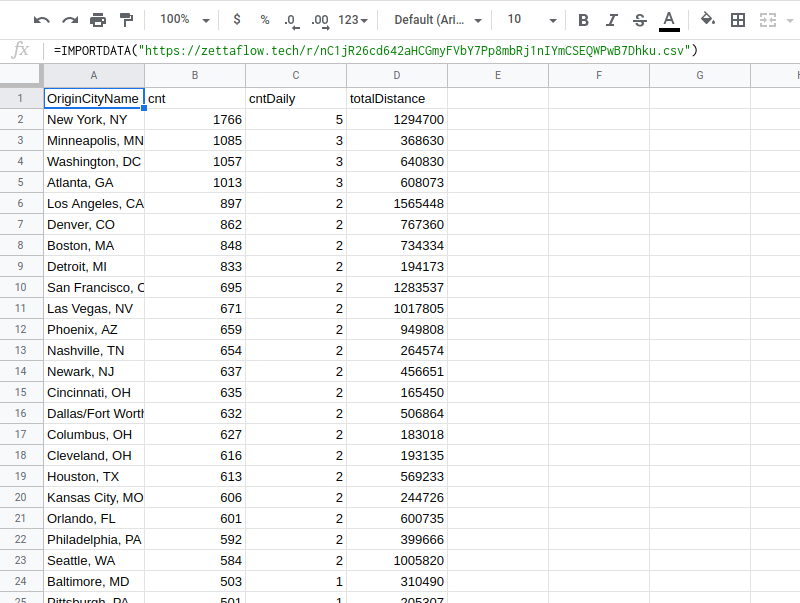Open the font size selector
Viewport: 800px width, 603px height.
522,19
